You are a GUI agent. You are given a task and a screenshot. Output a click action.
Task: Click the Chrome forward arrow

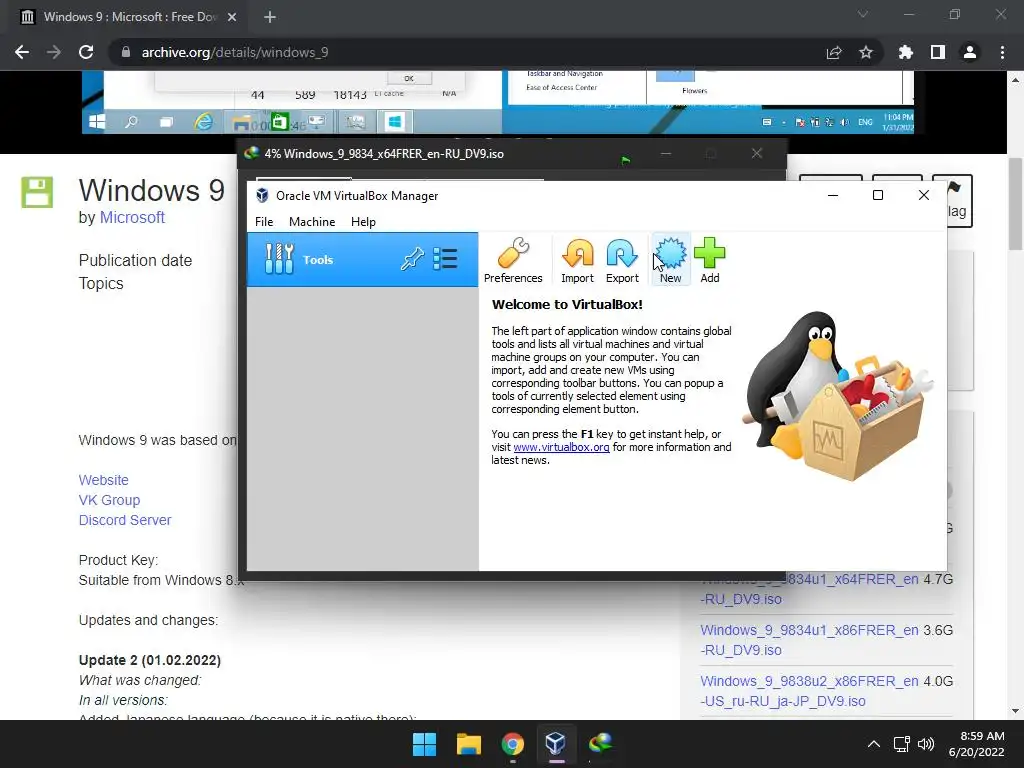pyautogui.click(x=54, y=52)
